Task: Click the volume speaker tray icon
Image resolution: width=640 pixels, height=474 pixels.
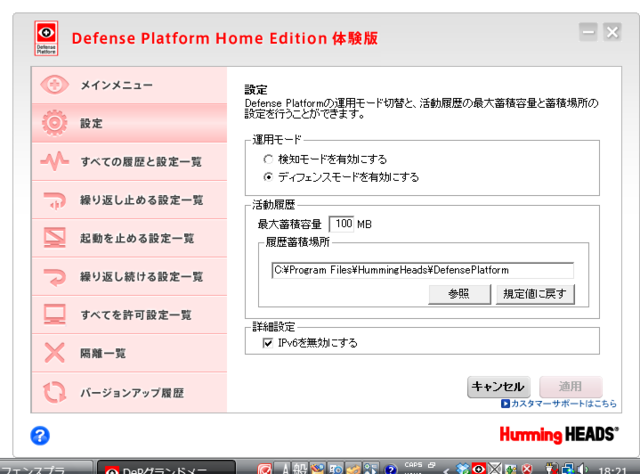Action: click(582, 469)
